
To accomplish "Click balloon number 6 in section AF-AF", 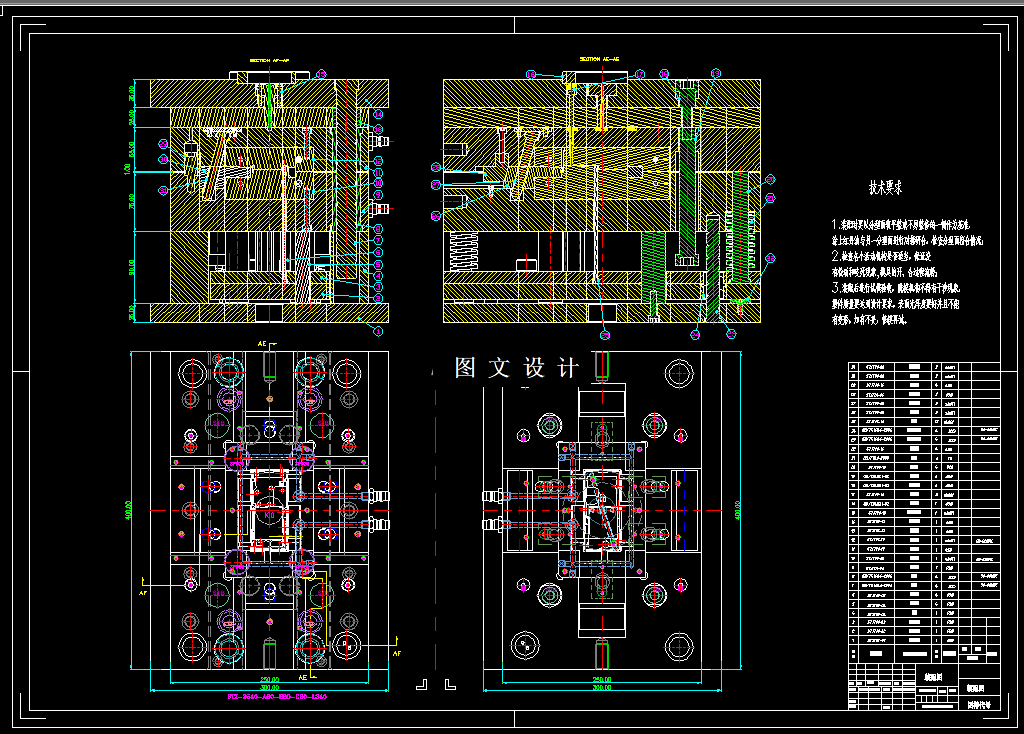I will click(378, 252).
